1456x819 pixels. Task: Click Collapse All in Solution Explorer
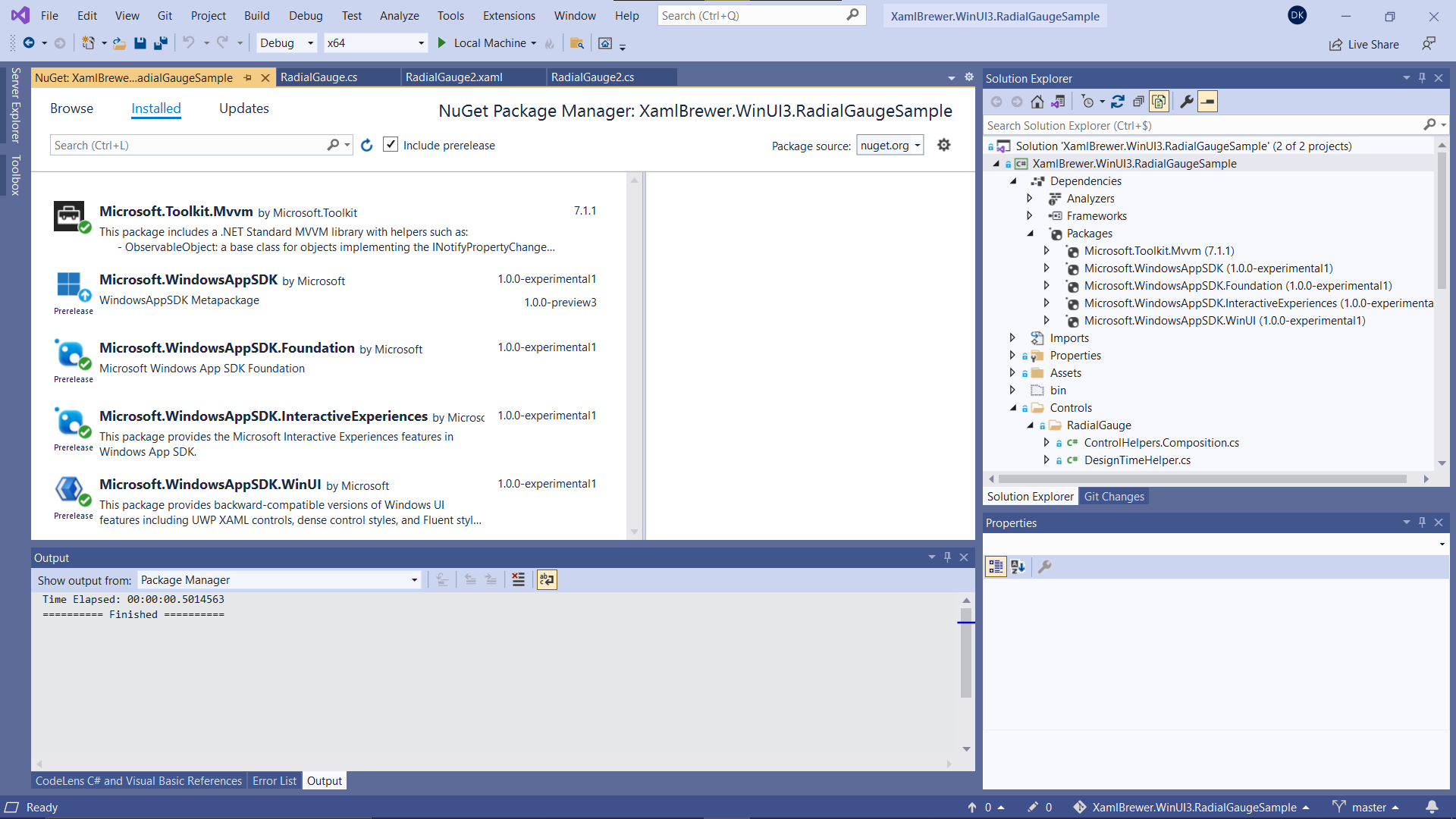click(x=1138, y=102)
